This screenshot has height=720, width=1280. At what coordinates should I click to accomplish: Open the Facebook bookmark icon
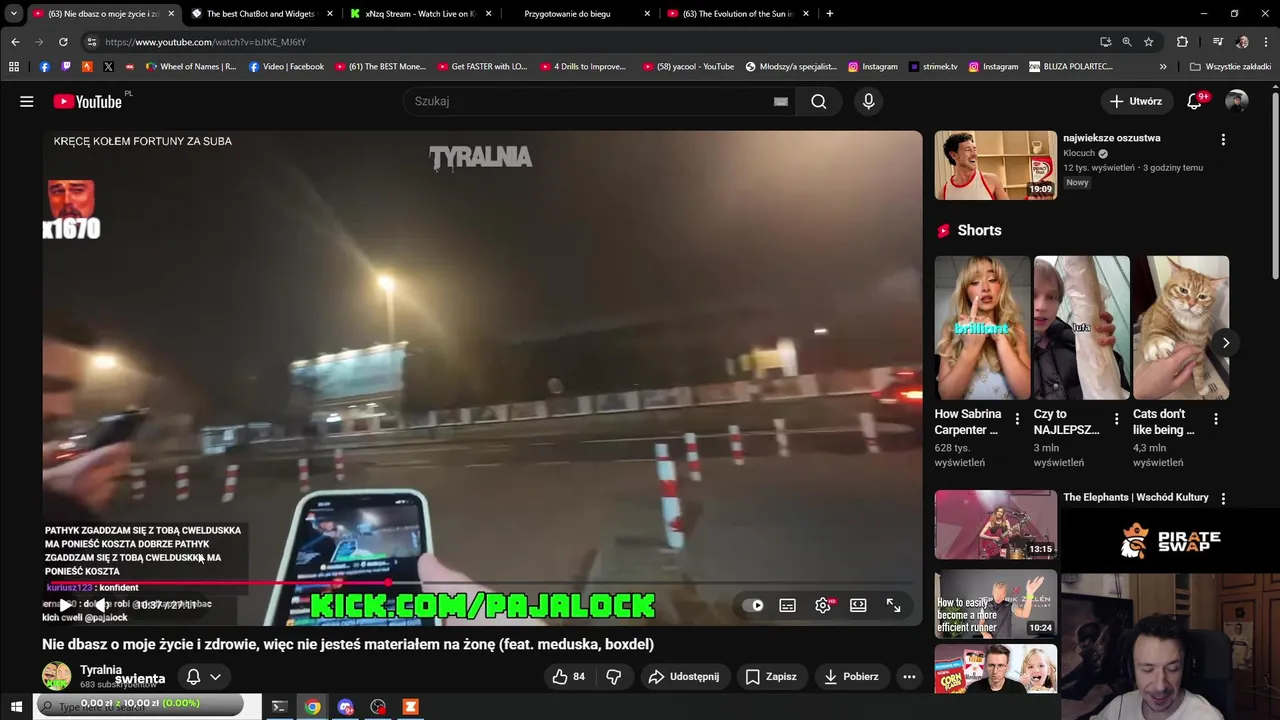pos(44,67)
